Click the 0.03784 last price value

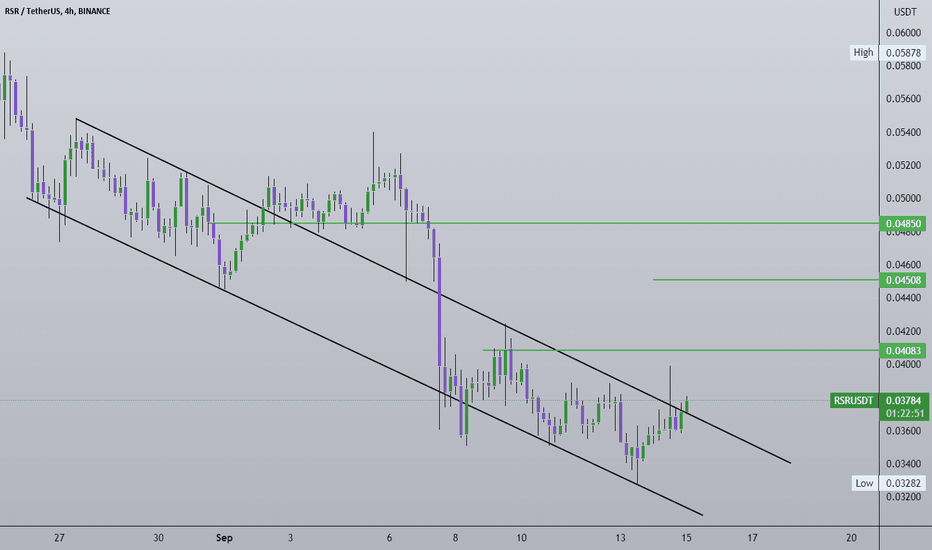click(903, 401)
